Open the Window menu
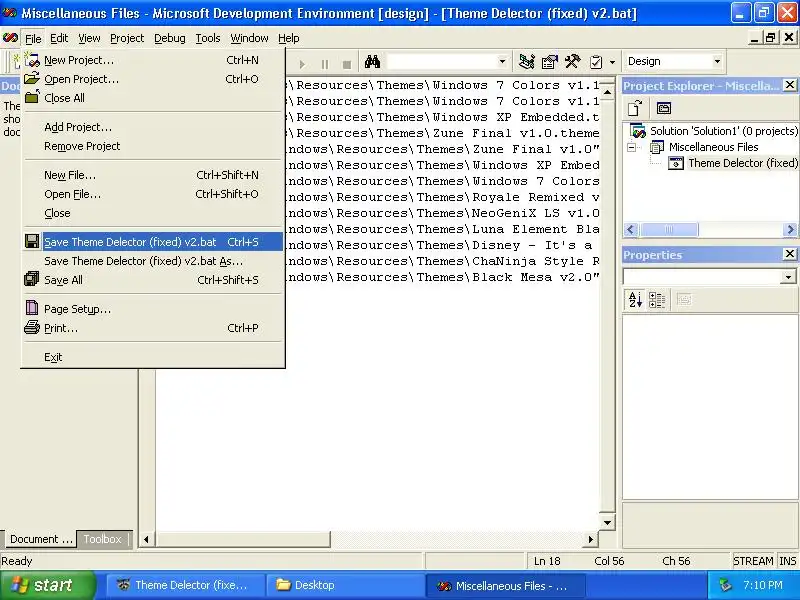The height and width of the screenshot is (600, 800). [x=249, y=38]
